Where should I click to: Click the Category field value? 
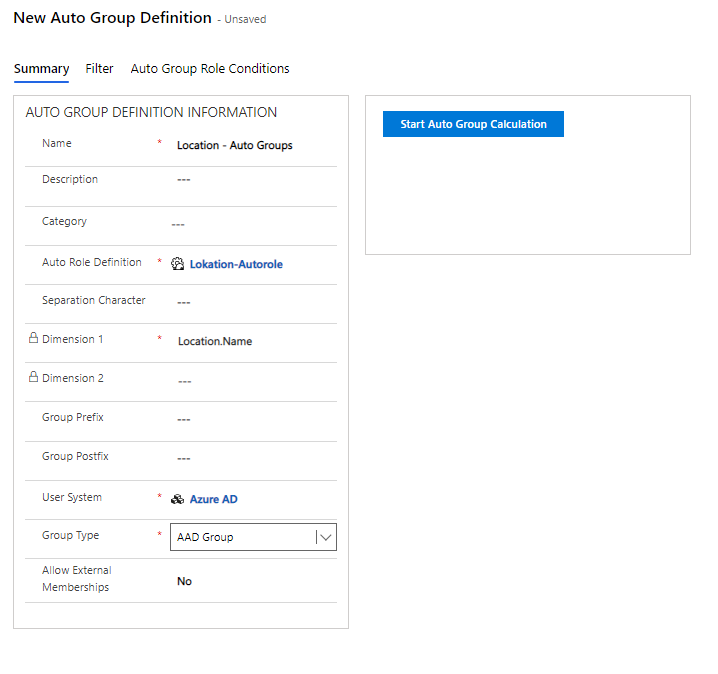(x=250, y=224)
